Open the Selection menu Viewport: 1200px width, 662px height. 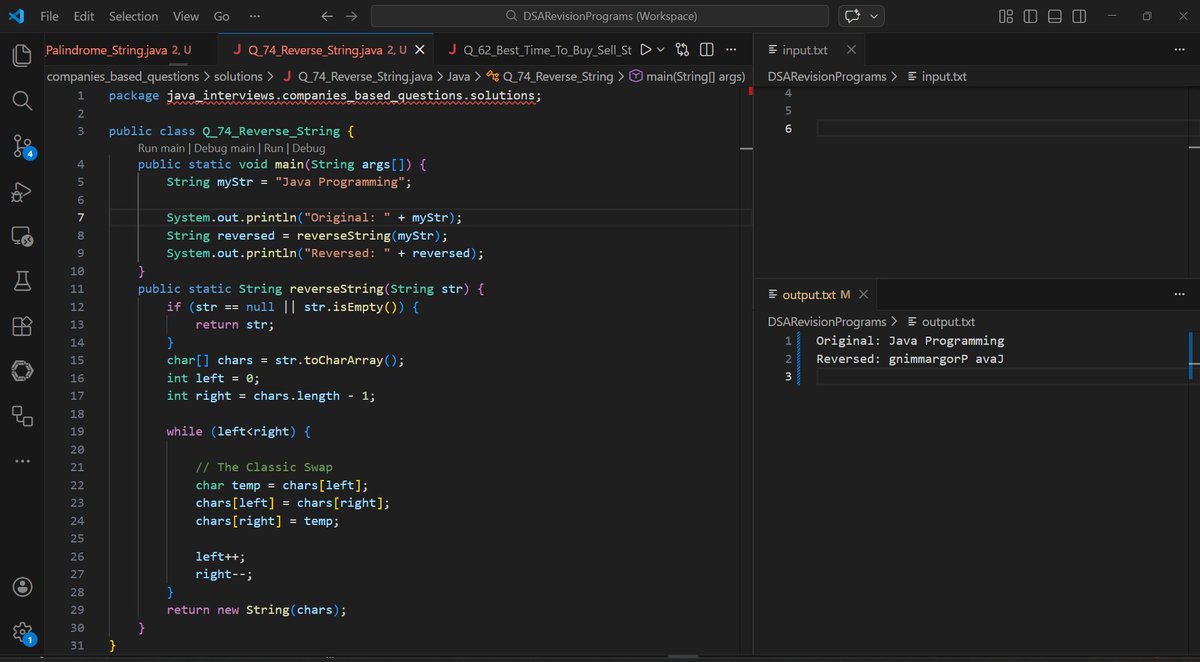133,16
